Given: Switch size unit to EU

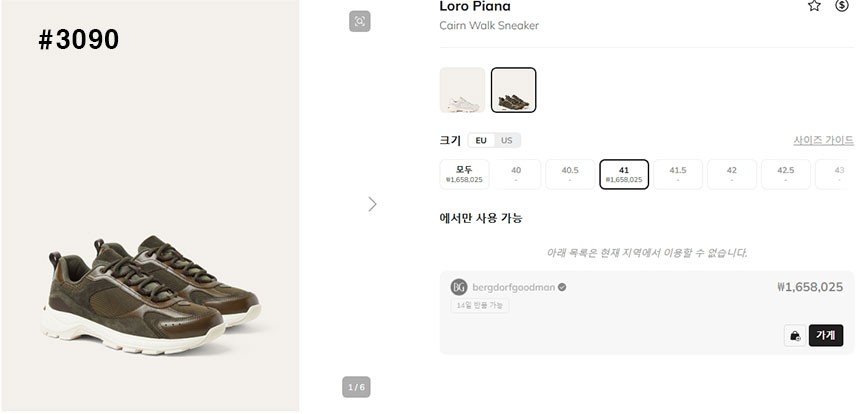Looking at the screenshot, I should coord(481,141).
